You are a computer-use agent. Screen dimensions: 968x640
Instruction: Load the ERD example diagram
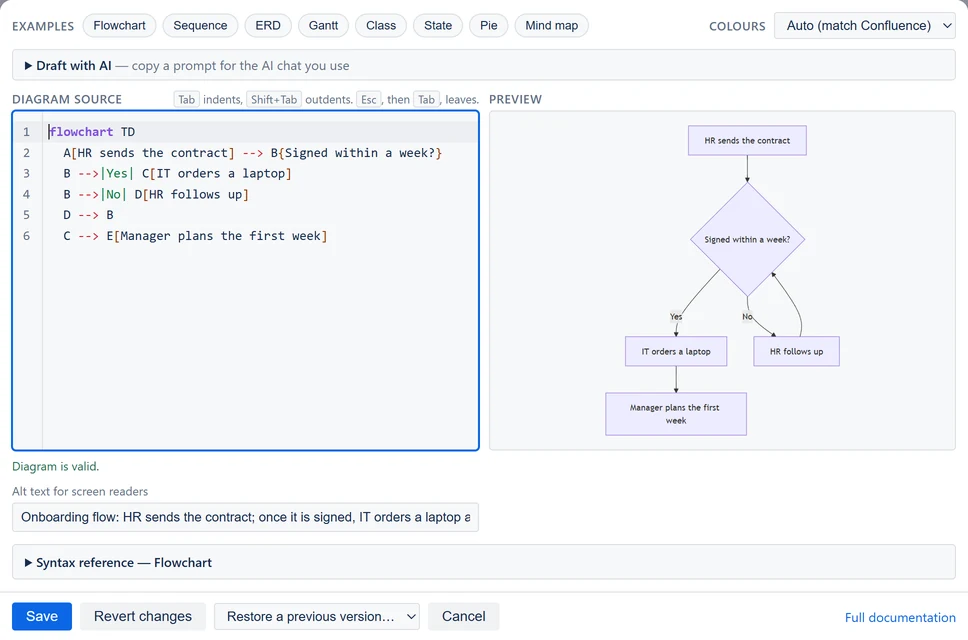pyautogui.click(x=268, y=25)
